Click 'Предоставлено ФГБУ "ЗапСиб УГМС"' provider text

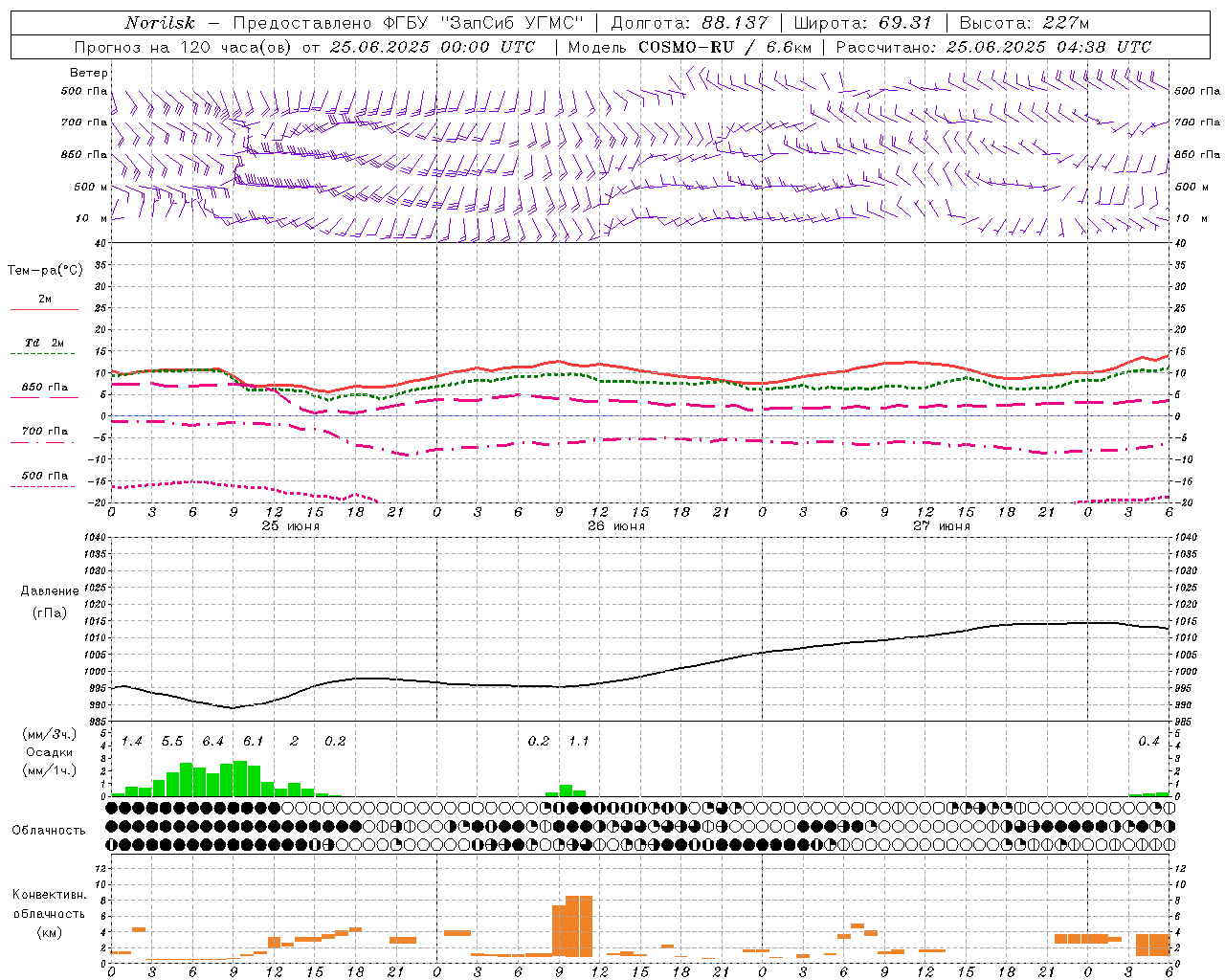pos(409,23)
